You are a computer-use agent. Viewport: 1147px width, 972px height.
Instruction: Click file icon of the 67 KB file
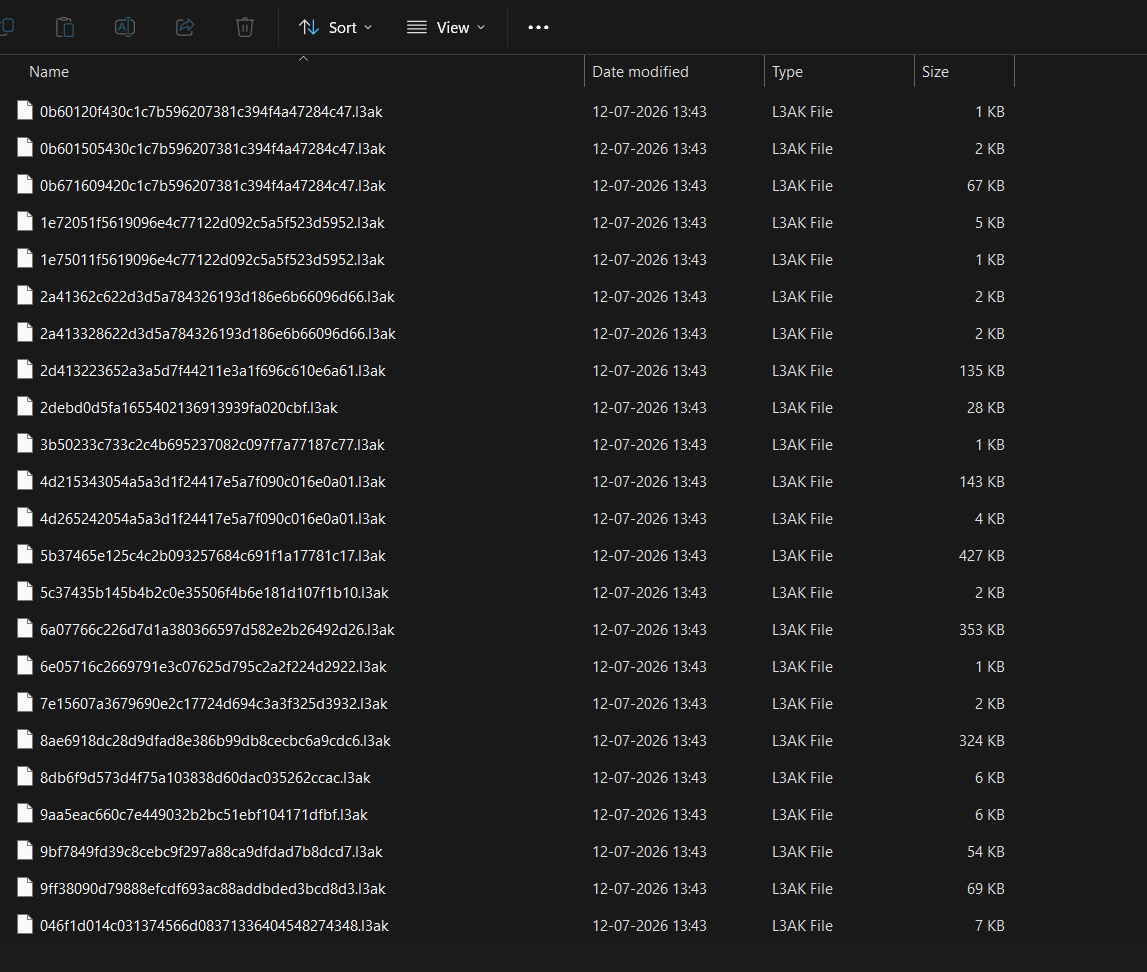[25, 184]
